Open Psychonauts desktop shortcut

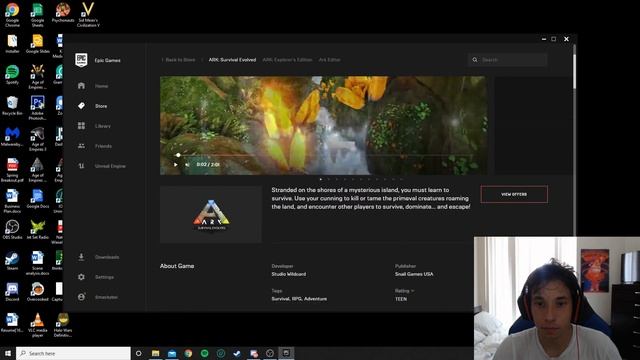tap(63, 12)
